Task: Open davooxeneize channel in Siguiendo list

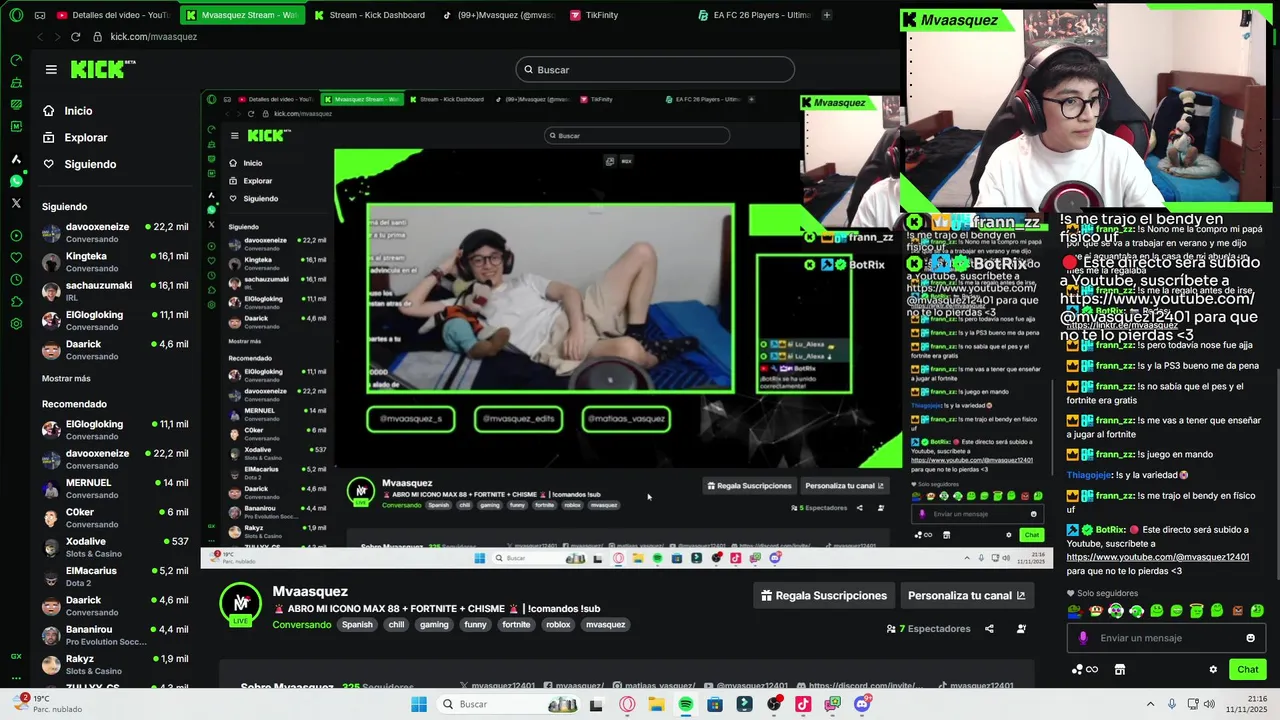Action: pos(115,233)
